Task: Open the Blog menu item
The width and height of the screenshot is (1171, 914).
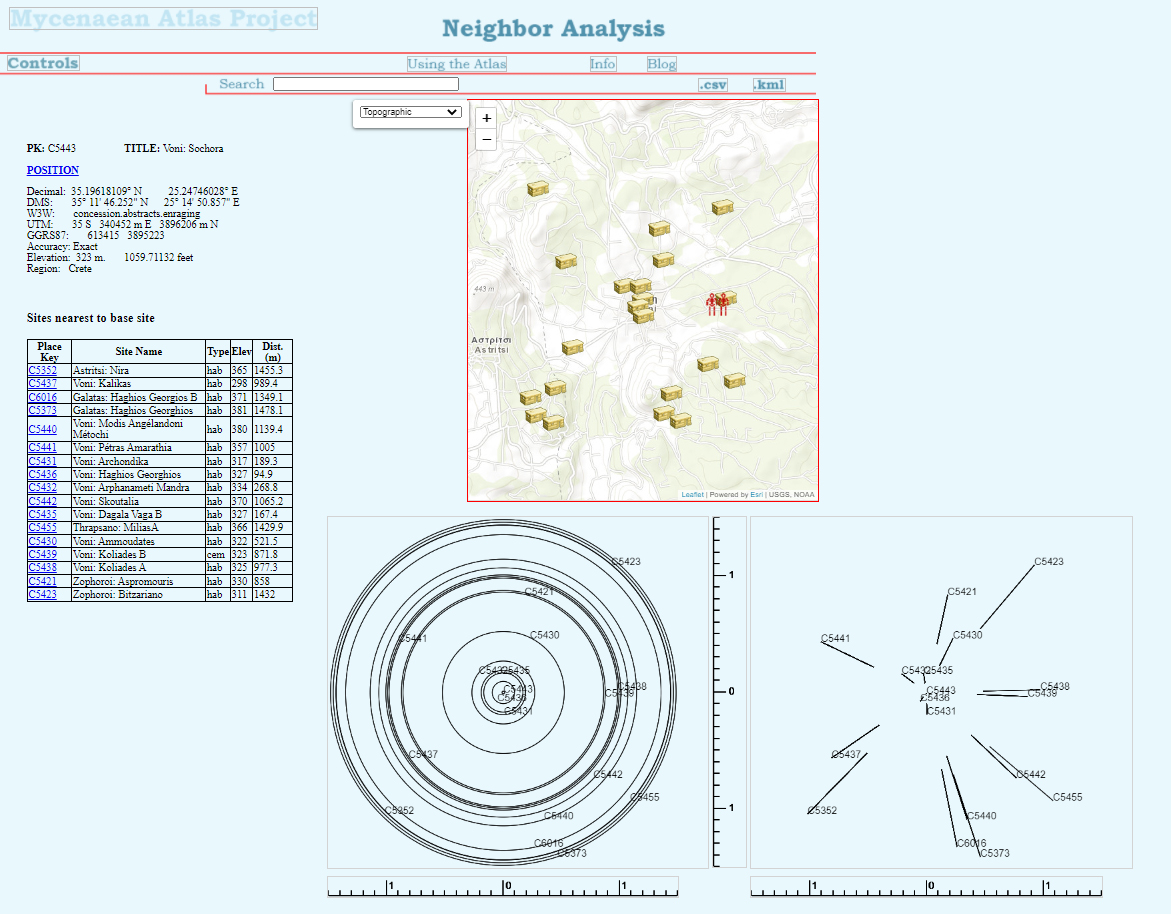Action: pyautogui.click(x=661, y=64)
